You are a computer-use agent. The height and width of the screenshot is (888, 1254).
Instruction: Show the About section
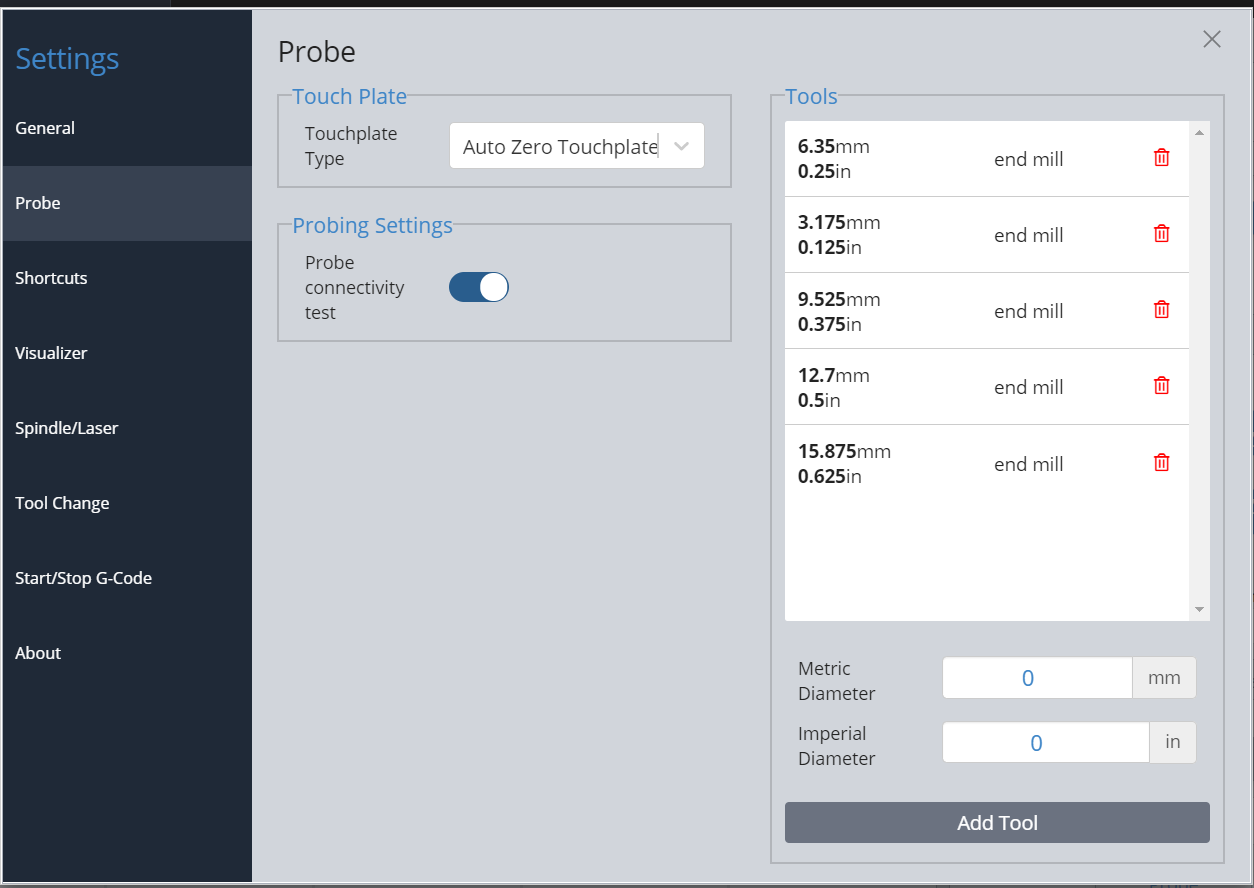(38, 653)
